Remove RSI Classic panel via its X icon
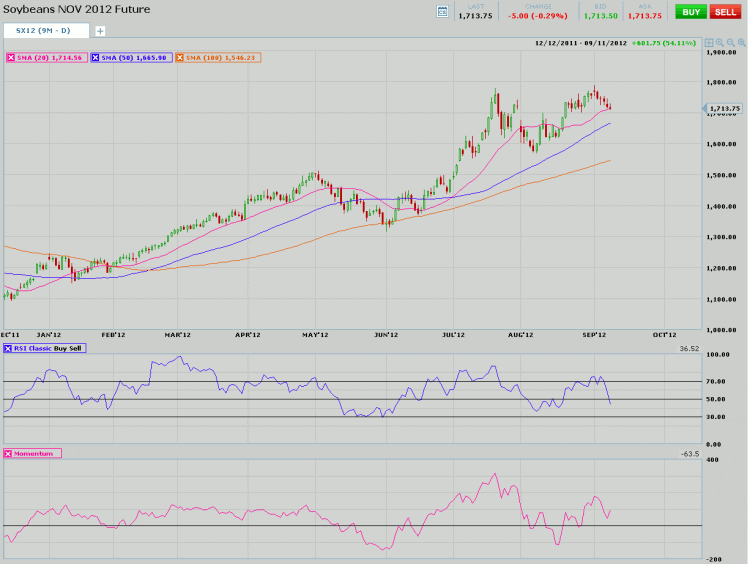Image resolution: width=750 pixels, height=564 pixels. pos(9,348)
